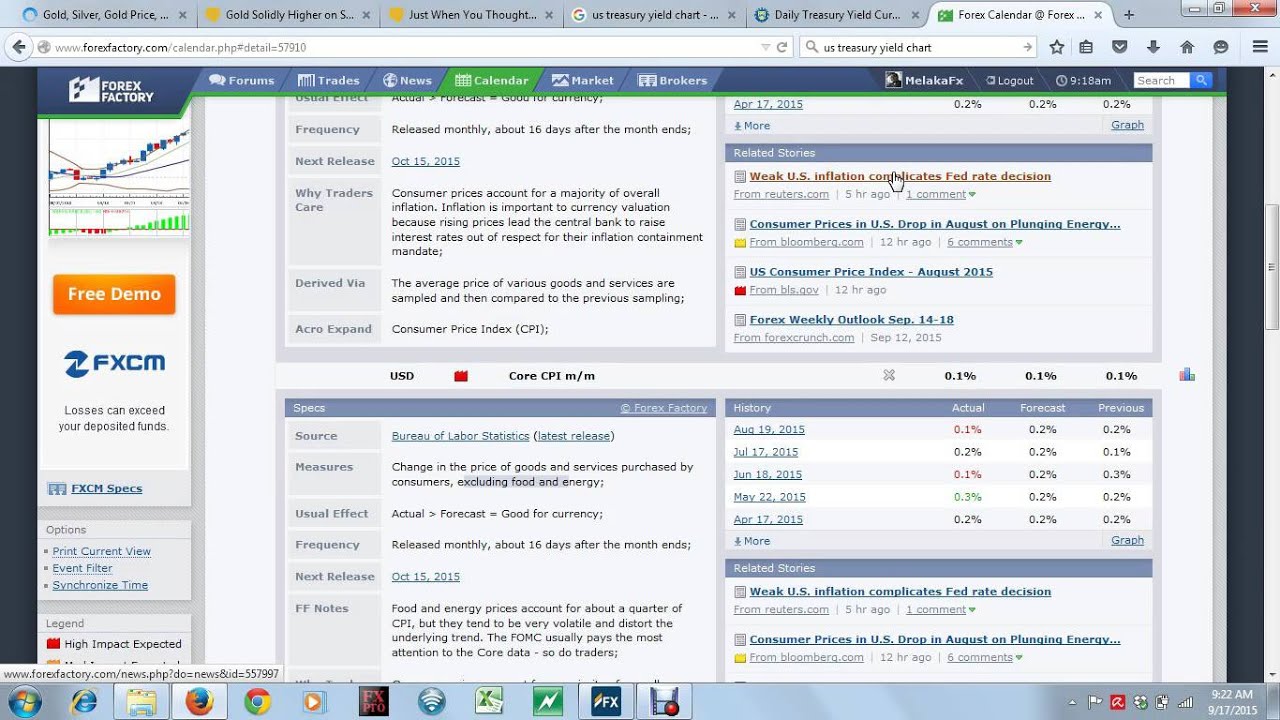
Task: Expand comments arrow beside lower '6 comments'
Action: coord(1019,657)
